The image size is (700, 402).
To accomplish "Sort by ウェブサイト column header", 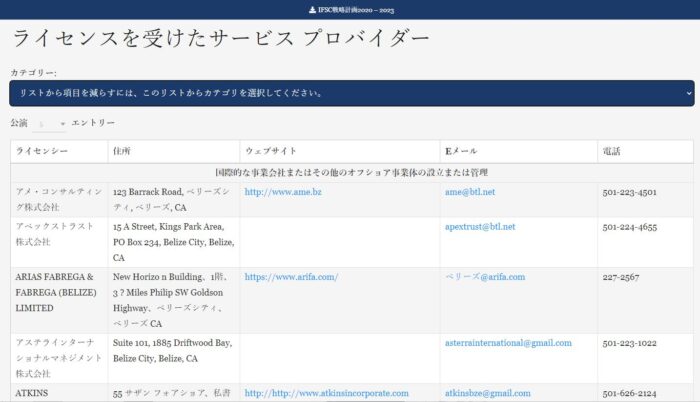I will pos(340,151).
